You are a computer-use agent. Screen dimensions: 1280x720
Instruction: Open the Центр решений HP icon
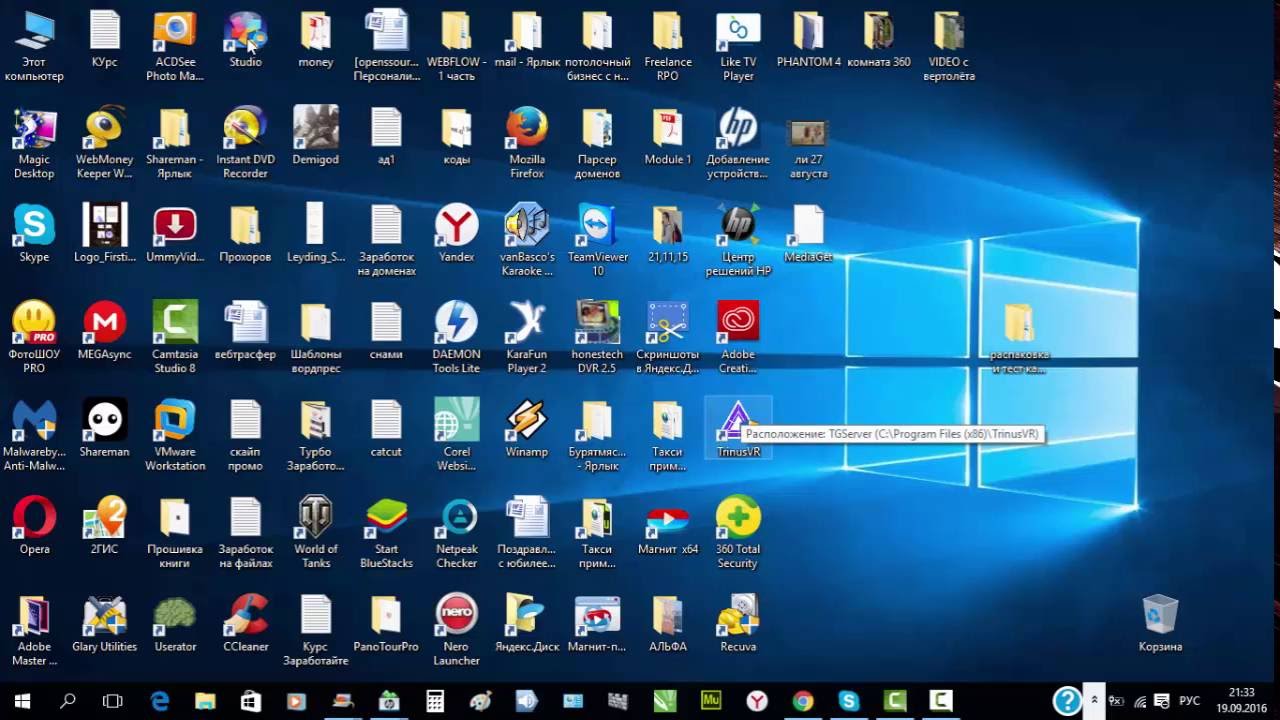(x=738, y=241)
